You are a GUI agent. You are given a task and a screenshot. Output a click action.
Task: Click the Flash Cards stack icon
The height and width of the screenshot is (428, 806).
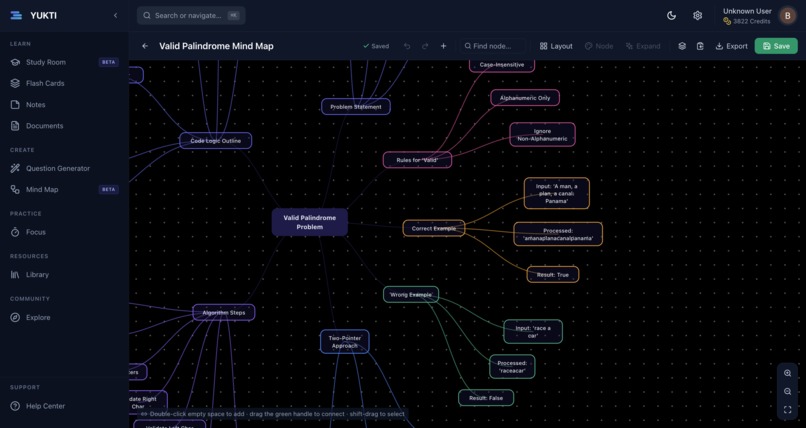tap(15, 83)
